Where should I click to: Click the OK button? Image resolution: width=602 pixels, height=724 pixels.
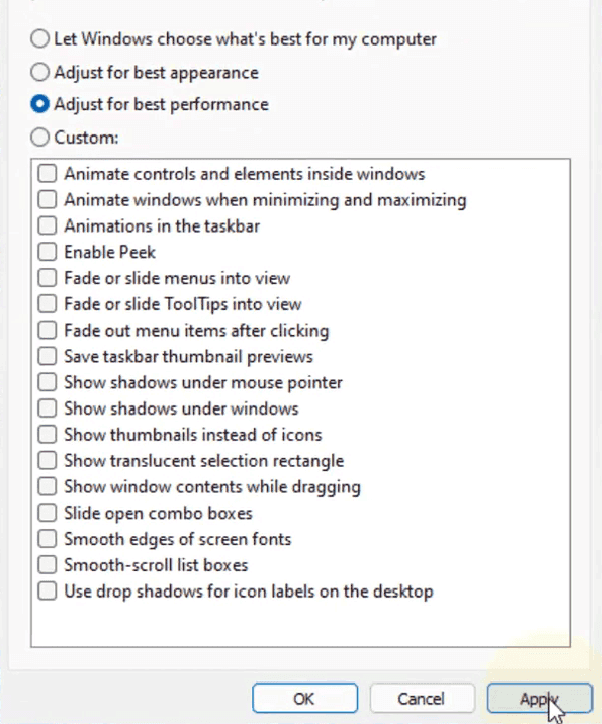click(x=305, y=699)
